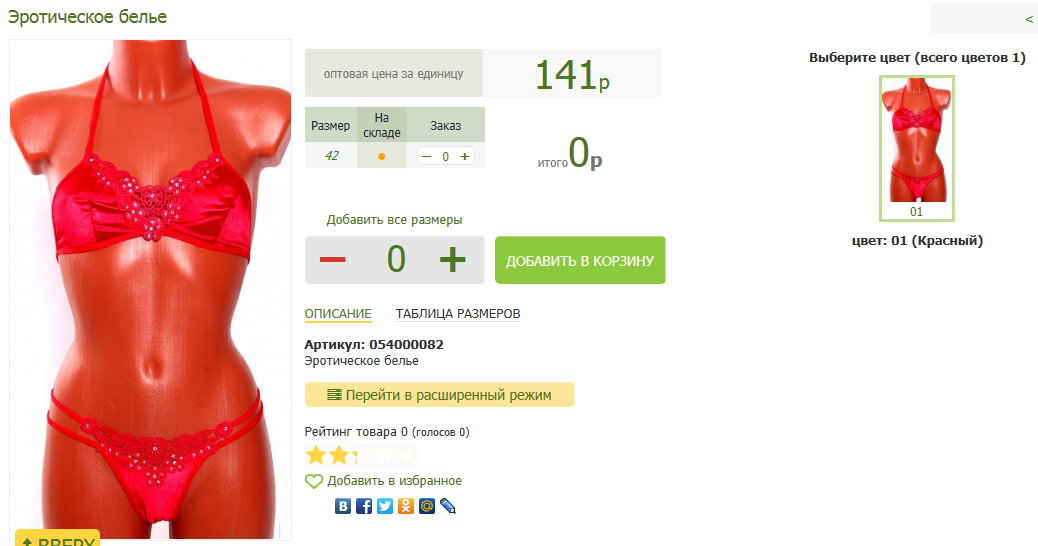Click the large green plus quantity button
This screenshot has width=1038, height=546.
(453, 259)
